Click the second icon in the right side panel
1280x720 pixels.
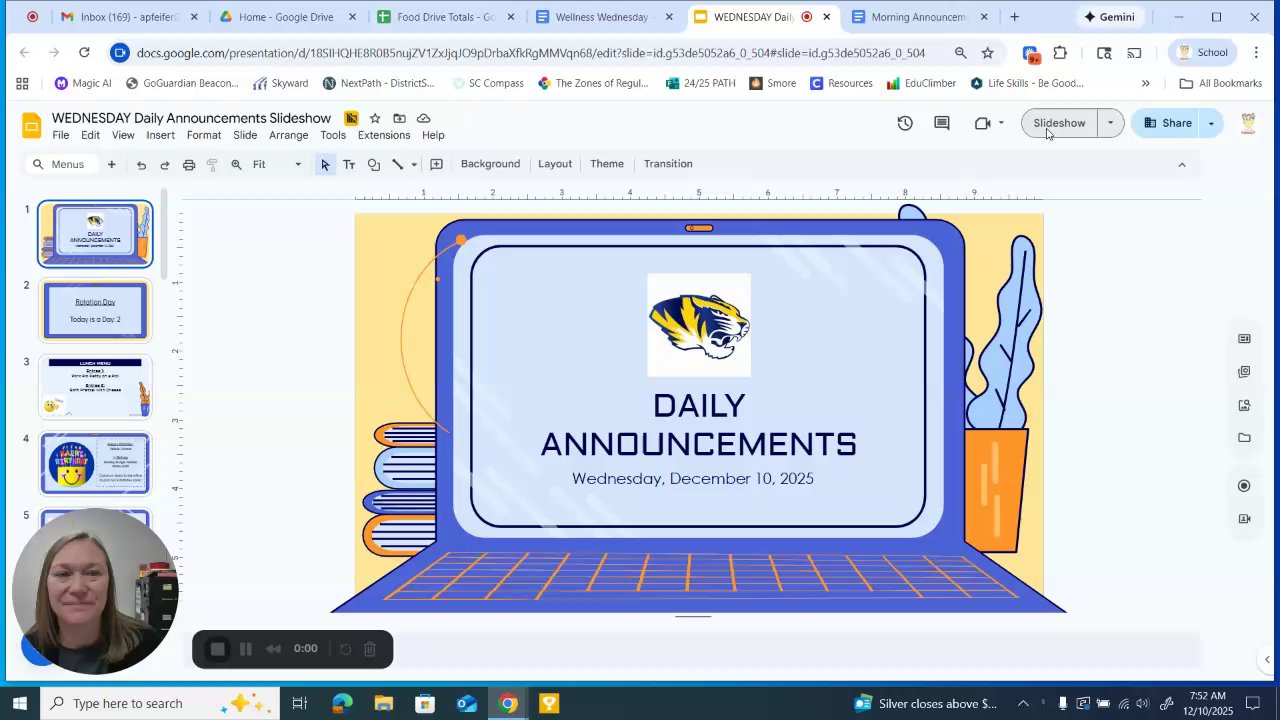(1244, 372)
